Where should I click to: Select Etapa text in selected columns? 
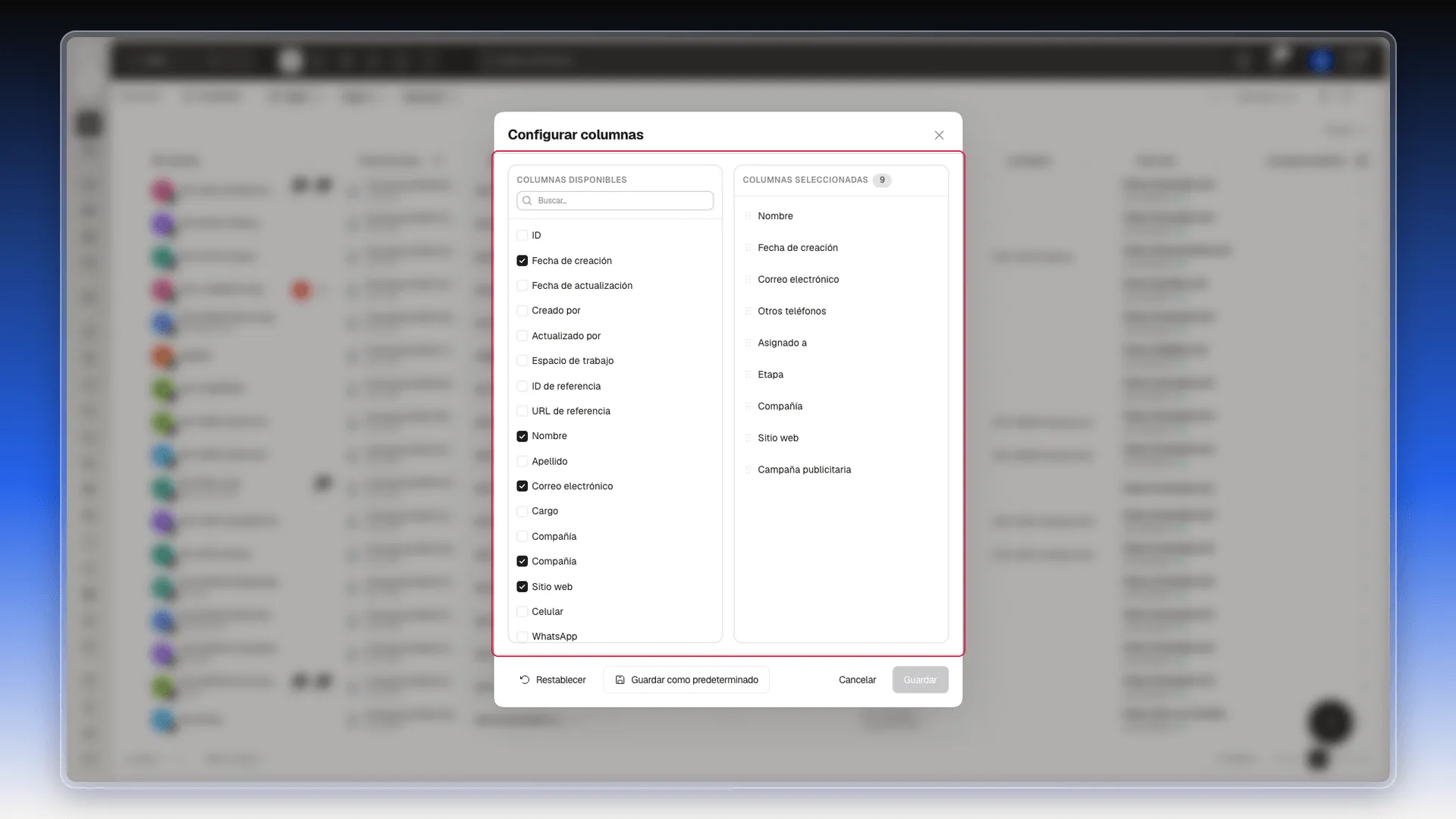770,375
